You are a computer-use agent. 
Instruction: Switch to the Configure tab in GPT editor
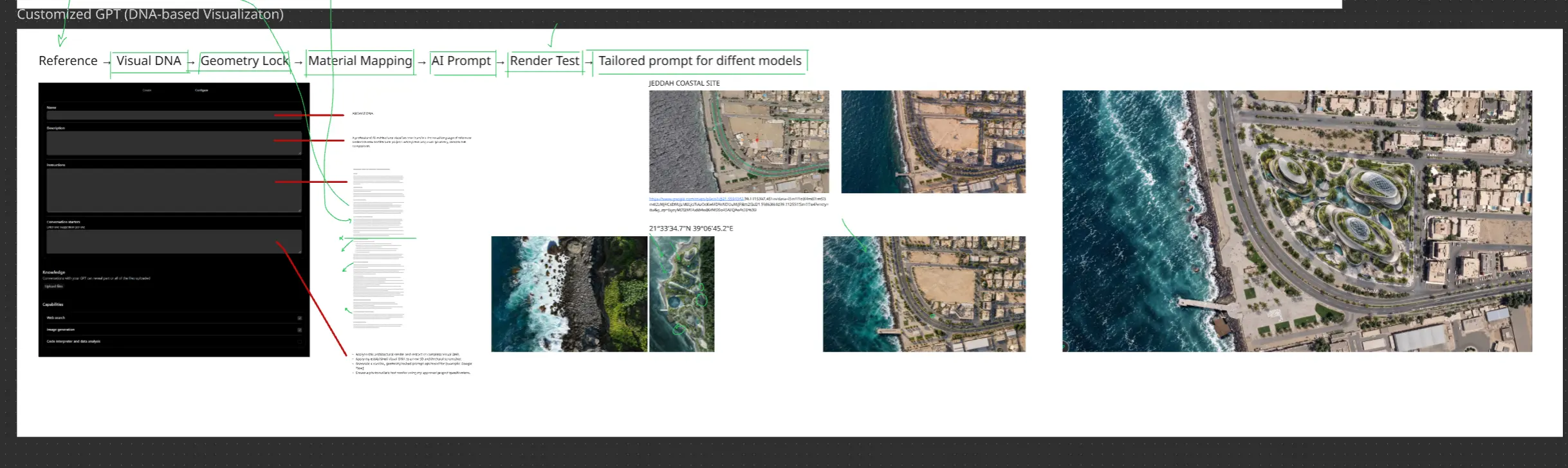201,90
